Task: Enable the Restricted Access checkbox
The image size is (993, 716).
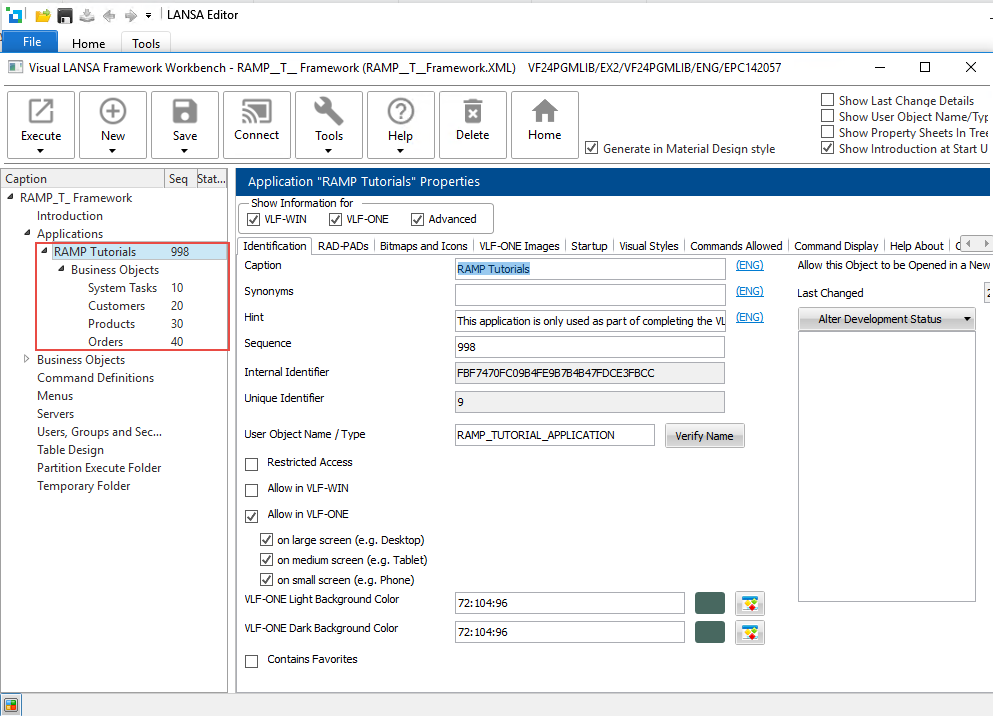Action: pyautogui.click(x=252, y=463)
